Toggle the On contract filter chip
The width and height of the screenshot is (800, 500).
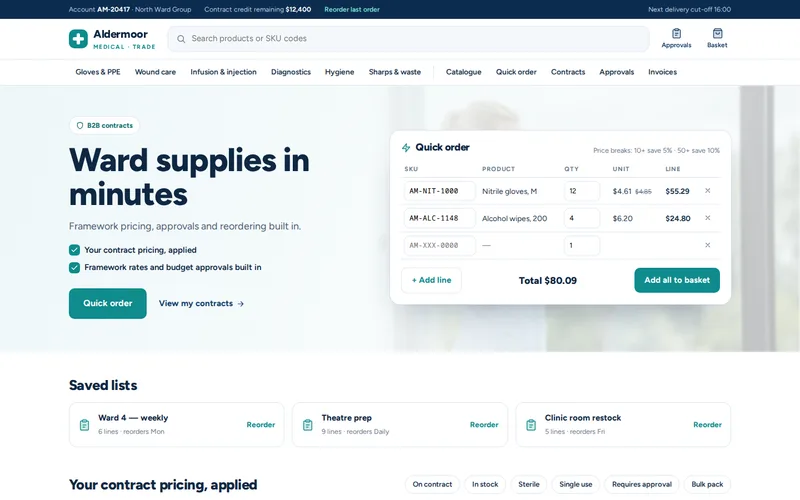point(432,484)
